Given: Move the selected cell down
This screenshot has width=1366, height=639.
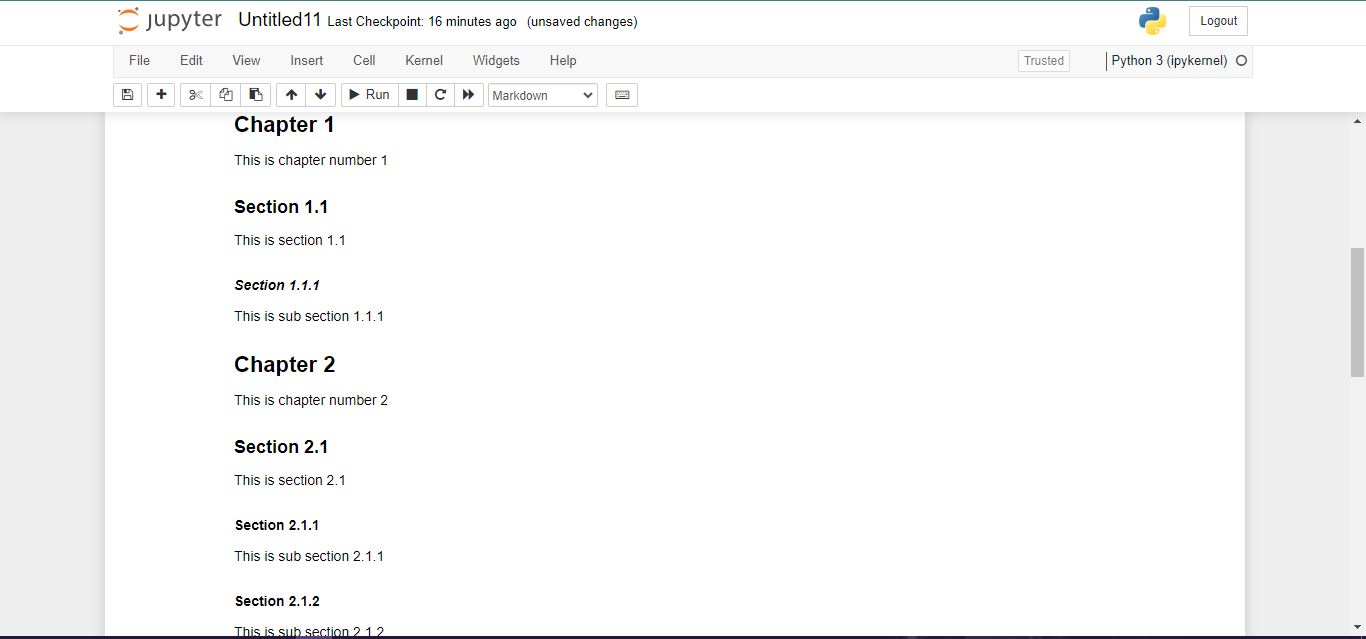Looking at the screenshot, I should coord(320,95).
